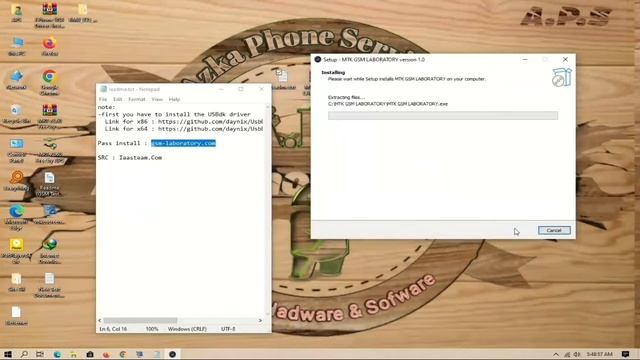Select the Internet Download Manager desktop icon
640x360 pixels.
pyautogui.click(x=49, y=251)
